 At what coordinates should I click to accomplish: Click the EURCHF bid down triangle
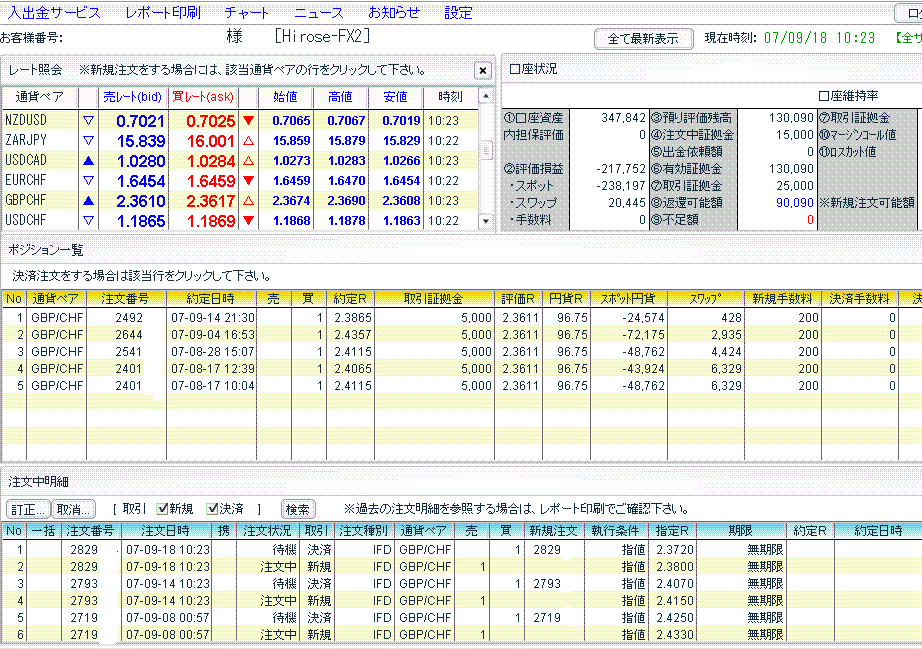87,181
